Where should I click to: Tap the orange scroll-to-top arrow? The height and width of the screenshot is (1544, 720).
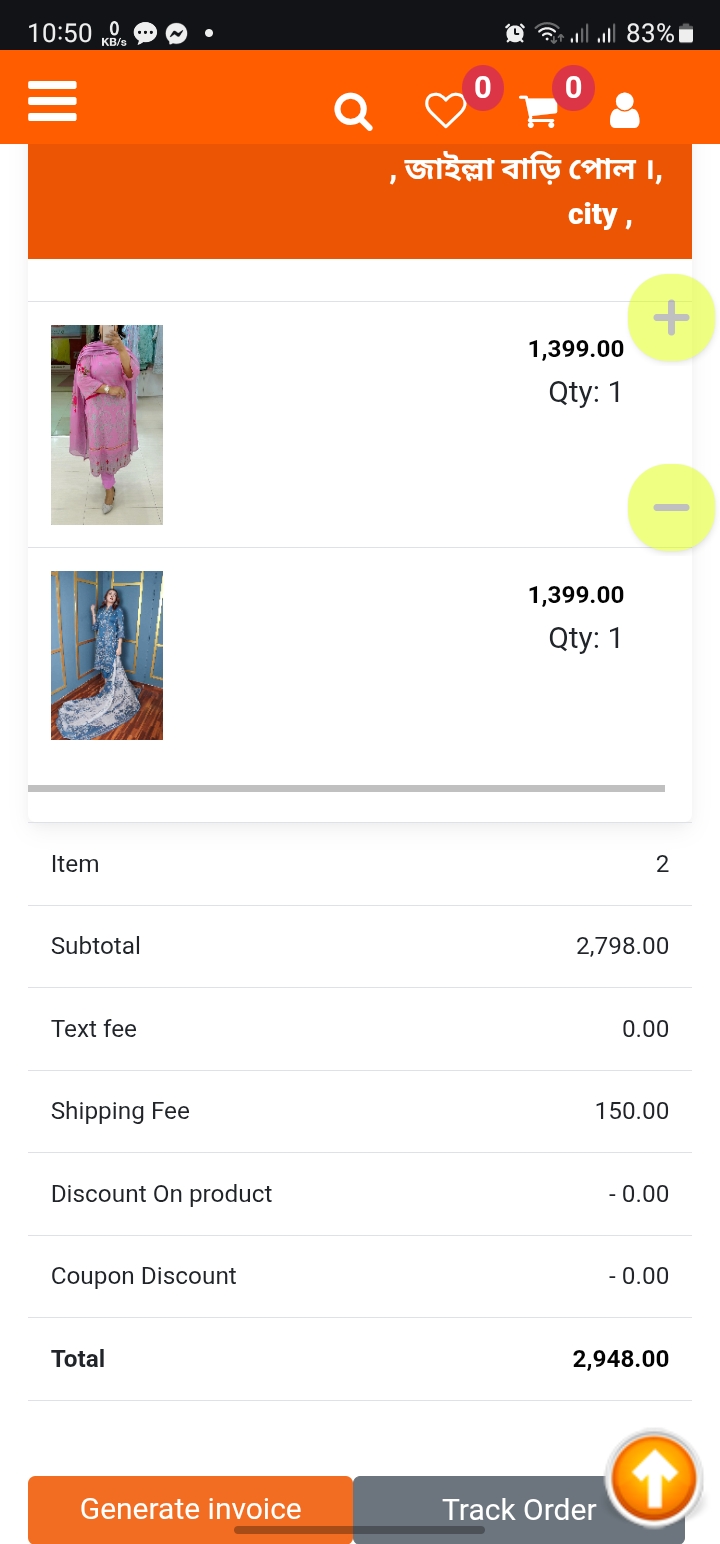[x=653, y=1478]
